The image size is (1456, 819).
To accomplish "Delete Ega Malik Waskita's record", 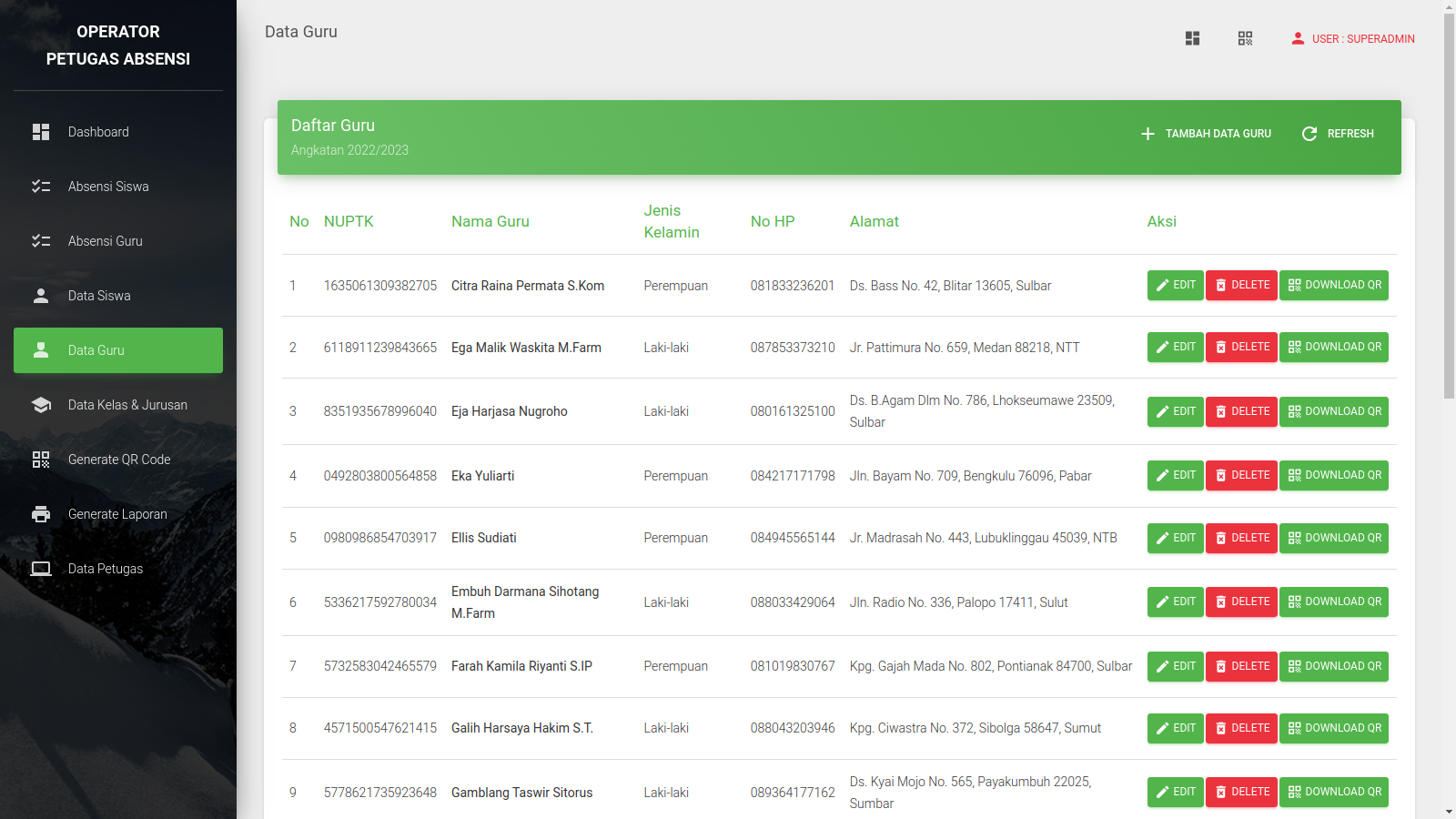I will 1241,347.
